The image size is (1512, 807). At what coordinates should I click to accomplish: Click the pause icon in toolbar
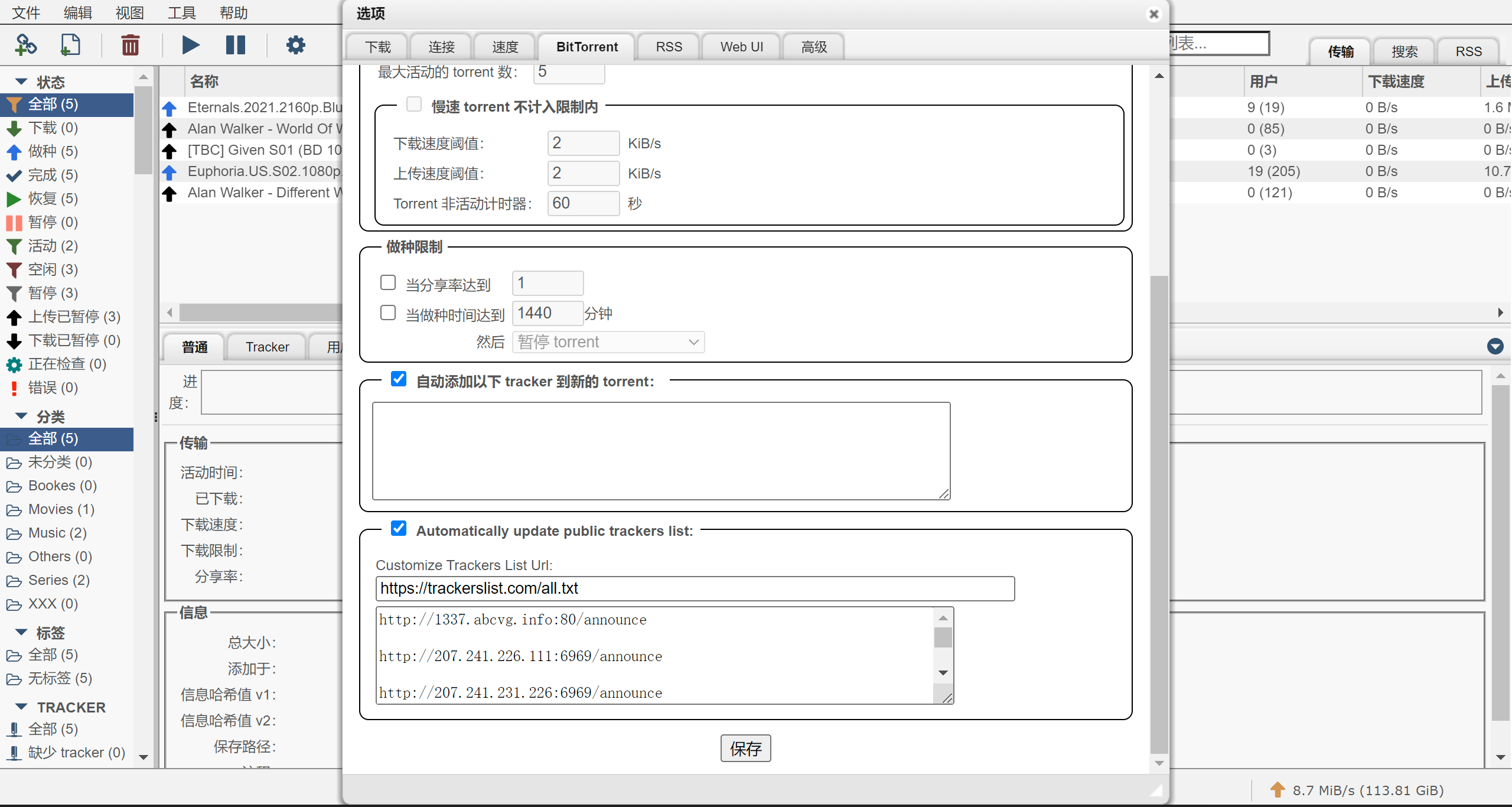coord(235,45)
